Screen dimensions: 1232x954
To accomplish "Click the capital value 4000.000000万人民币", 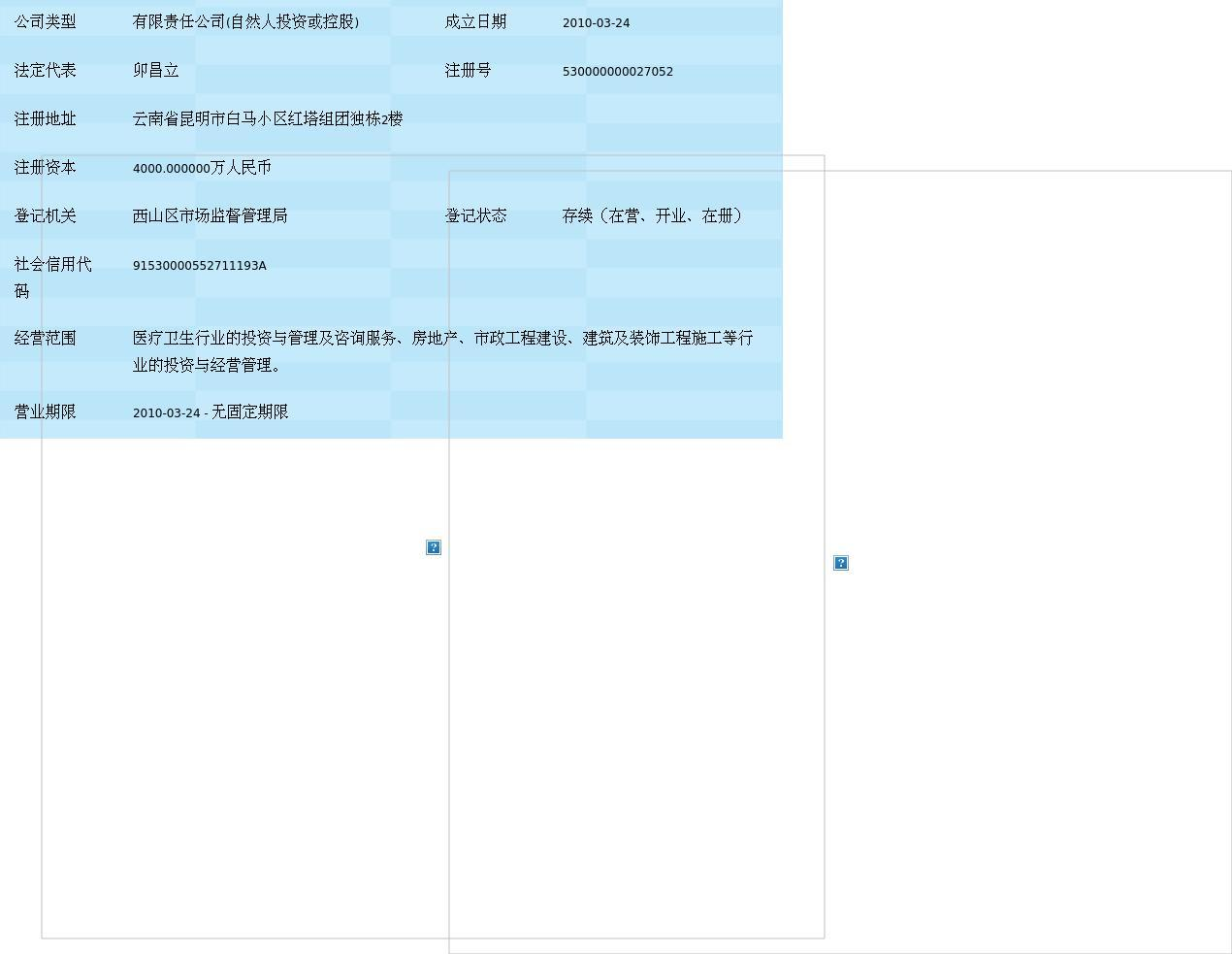I will [202, 167].
